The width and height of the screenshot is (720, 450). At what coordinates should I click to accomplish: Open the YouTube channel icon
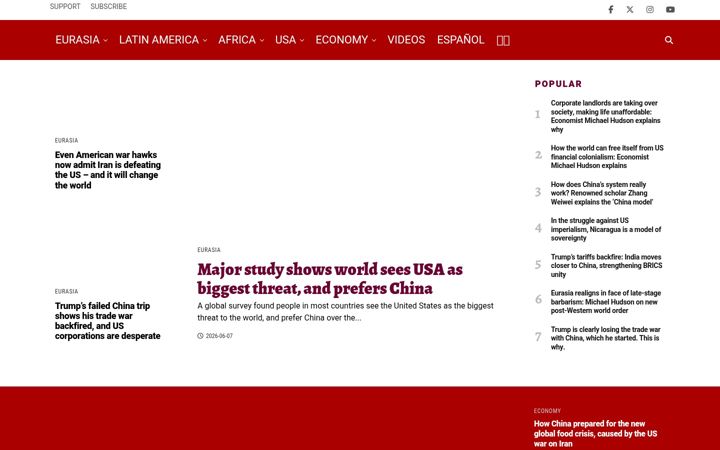pos(670,10)
